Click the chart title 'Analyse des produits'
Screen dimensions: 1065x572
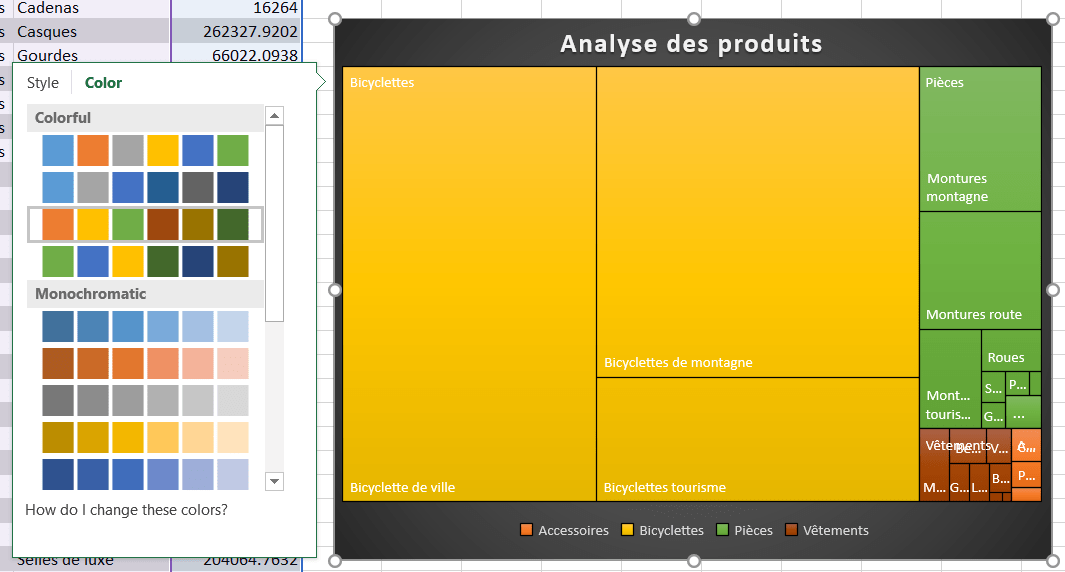[691, 44]
